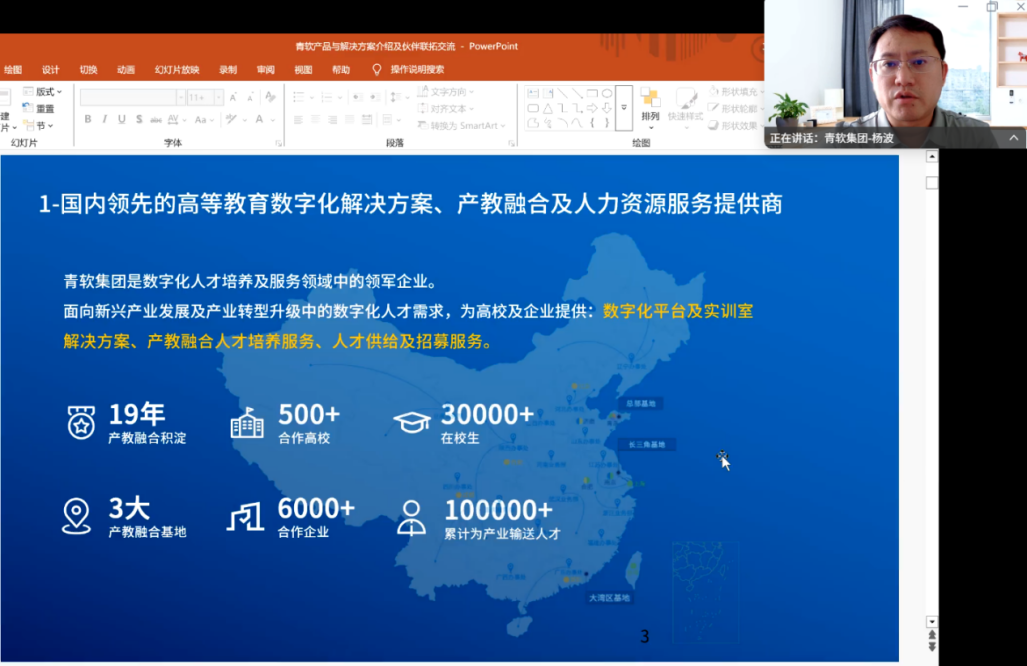This screenshot has height=666, width=1027.
Task: Apply Underline formatting in the font group
Action: tap(121, 119)
